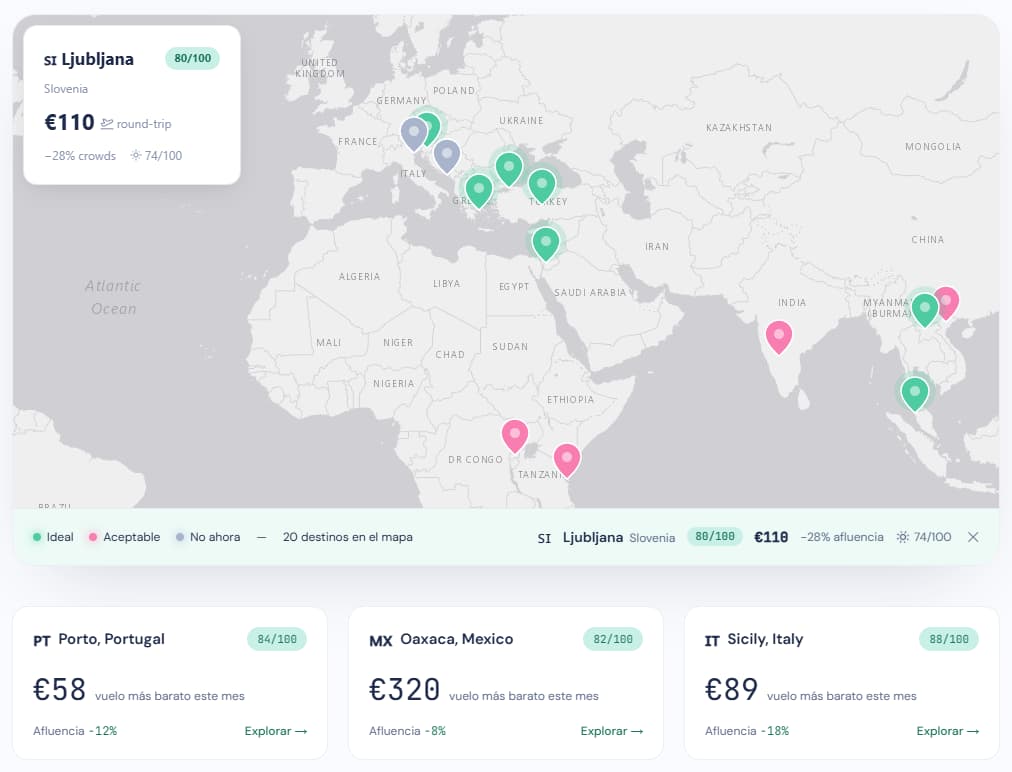
Task: Click 'Afluencia -12%' on Porto card
Action: point(75,731)
